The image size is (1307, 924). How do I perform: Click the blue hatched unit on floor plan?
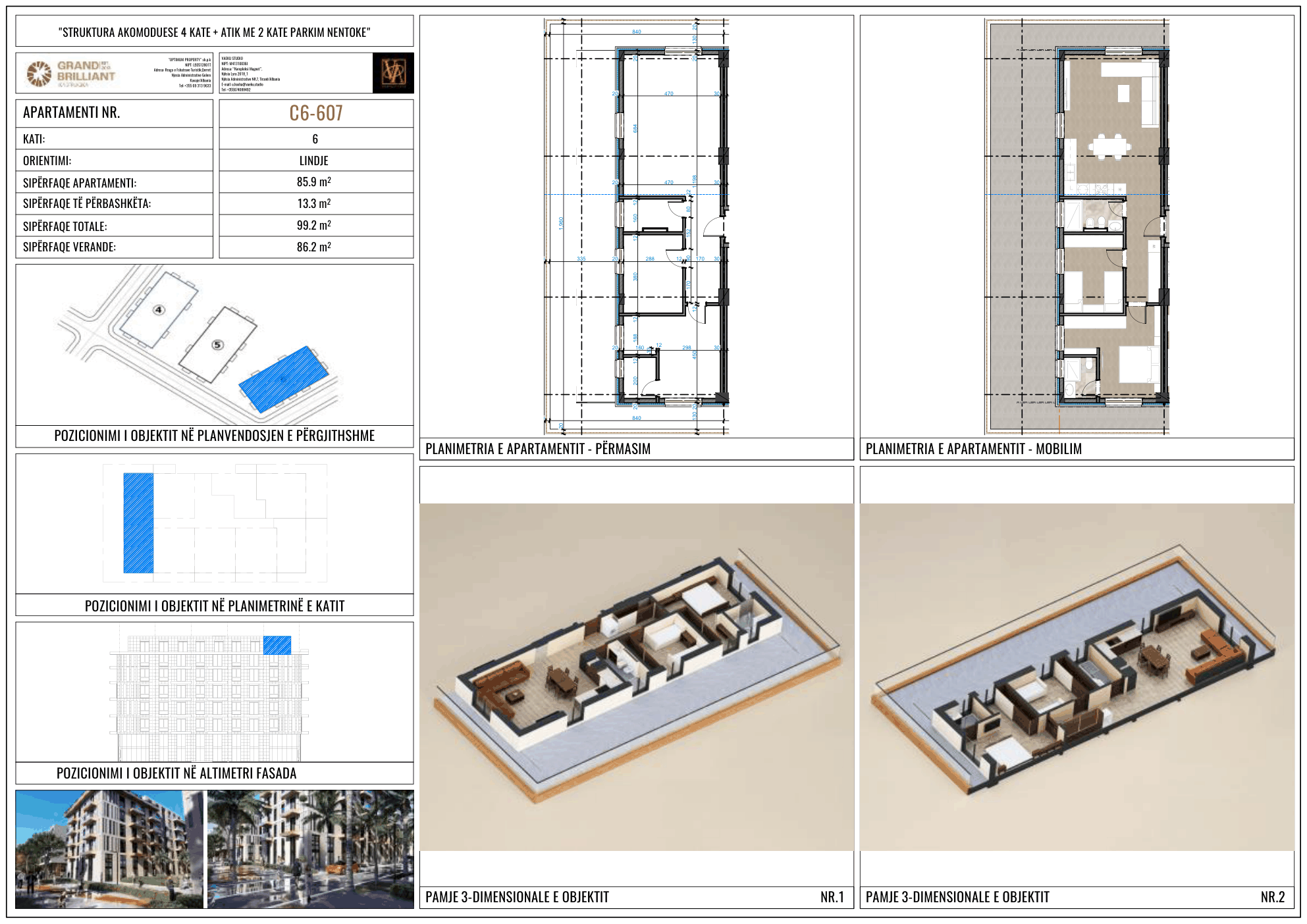tap(138, 523)
